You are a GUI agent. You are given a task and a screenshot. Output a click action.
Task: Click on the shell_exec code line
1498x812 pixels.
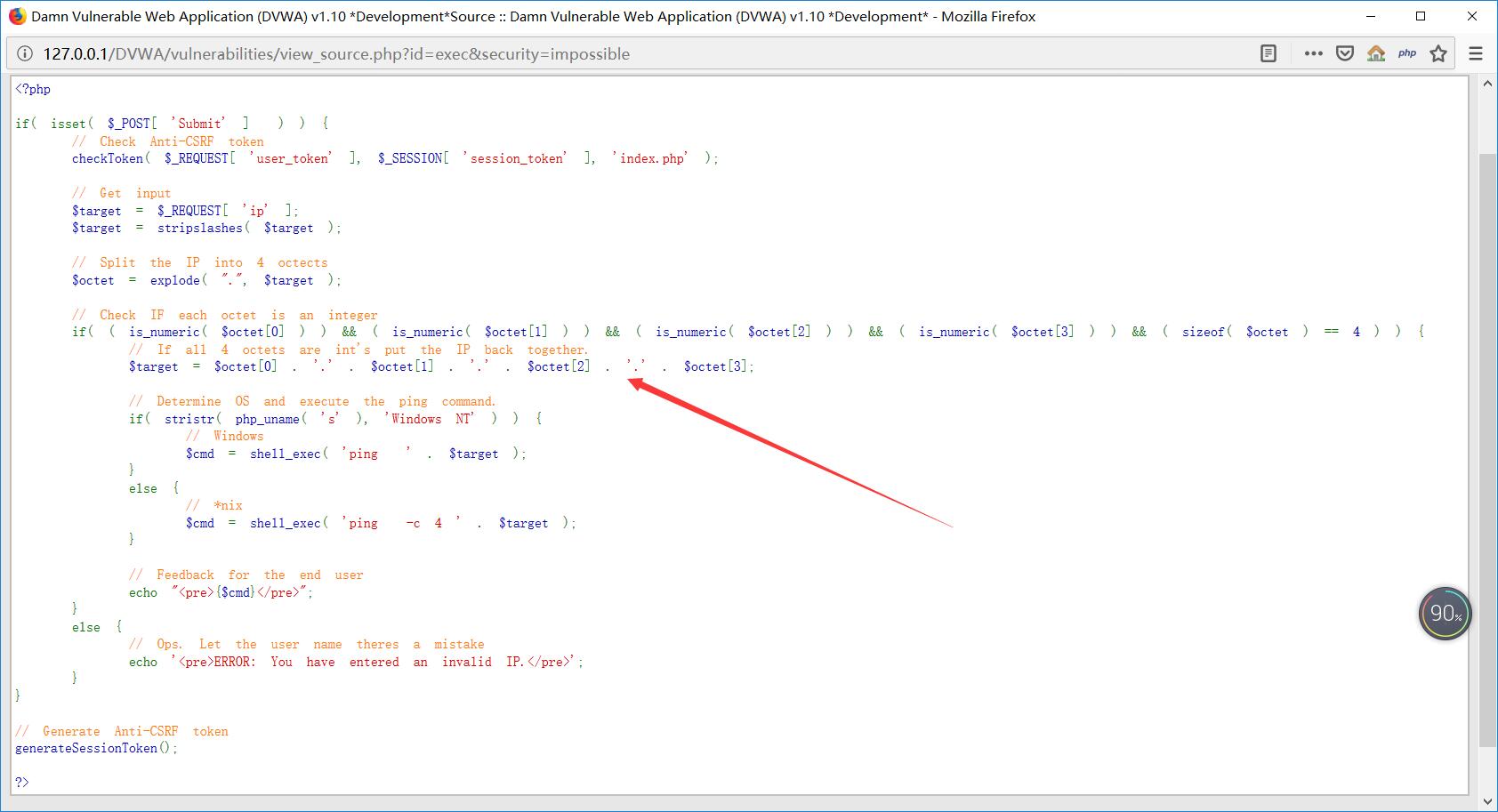coord(285,454)
